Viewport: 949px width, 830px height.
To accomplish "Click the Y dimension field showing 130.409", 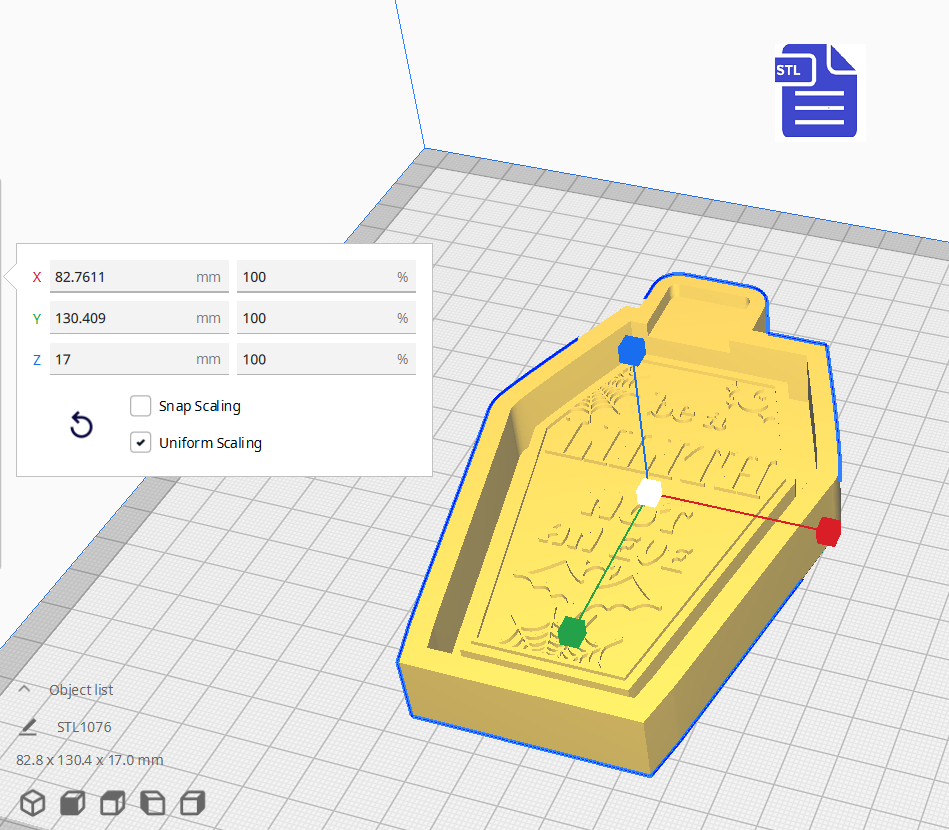I will [x=138, y=317].
